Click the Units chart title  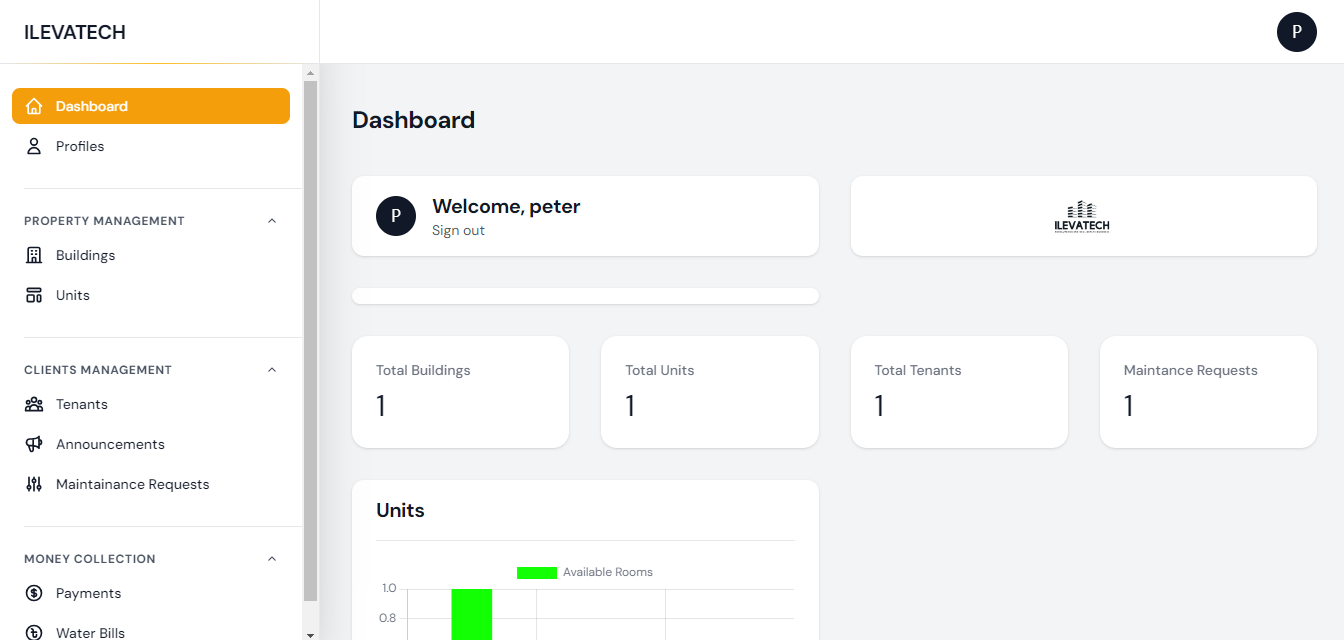pyautogui.click(x=400, y=511)
